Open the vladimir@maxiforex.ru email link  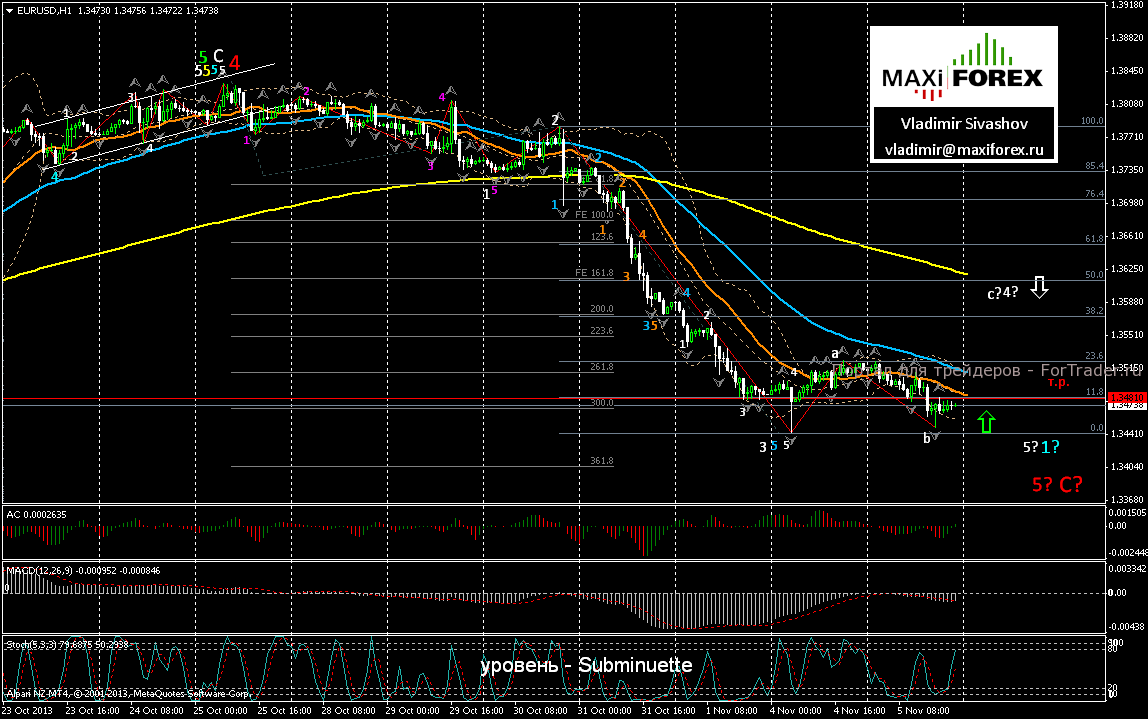tap(964, 150)
